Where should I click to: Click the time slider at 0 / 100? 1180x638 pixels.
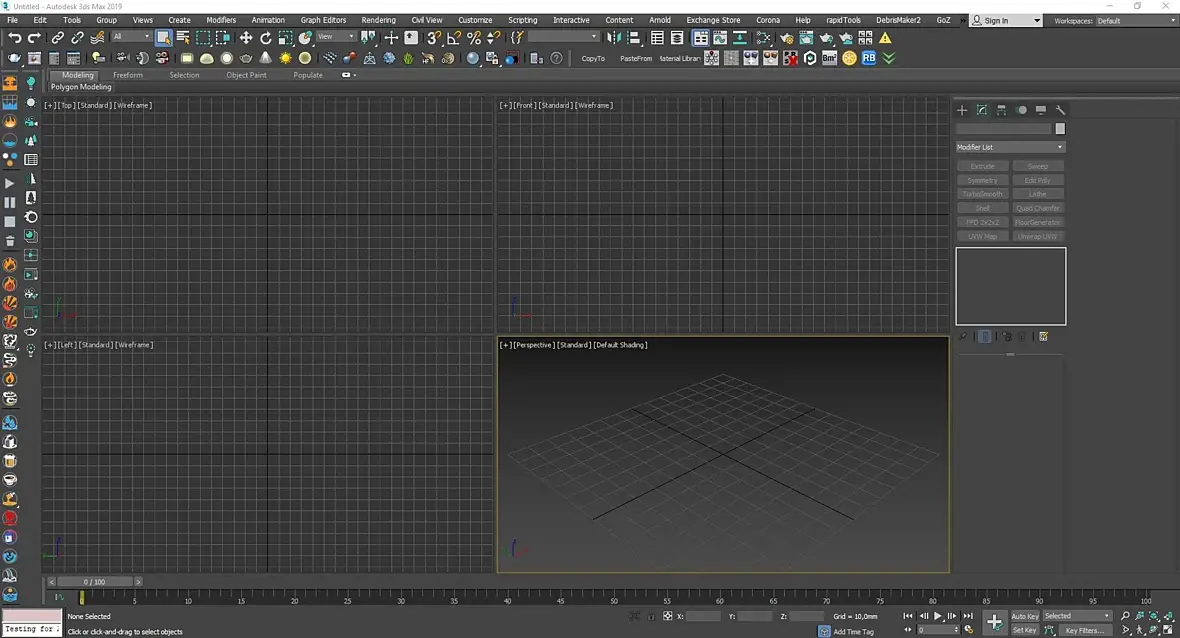[95, 582]
